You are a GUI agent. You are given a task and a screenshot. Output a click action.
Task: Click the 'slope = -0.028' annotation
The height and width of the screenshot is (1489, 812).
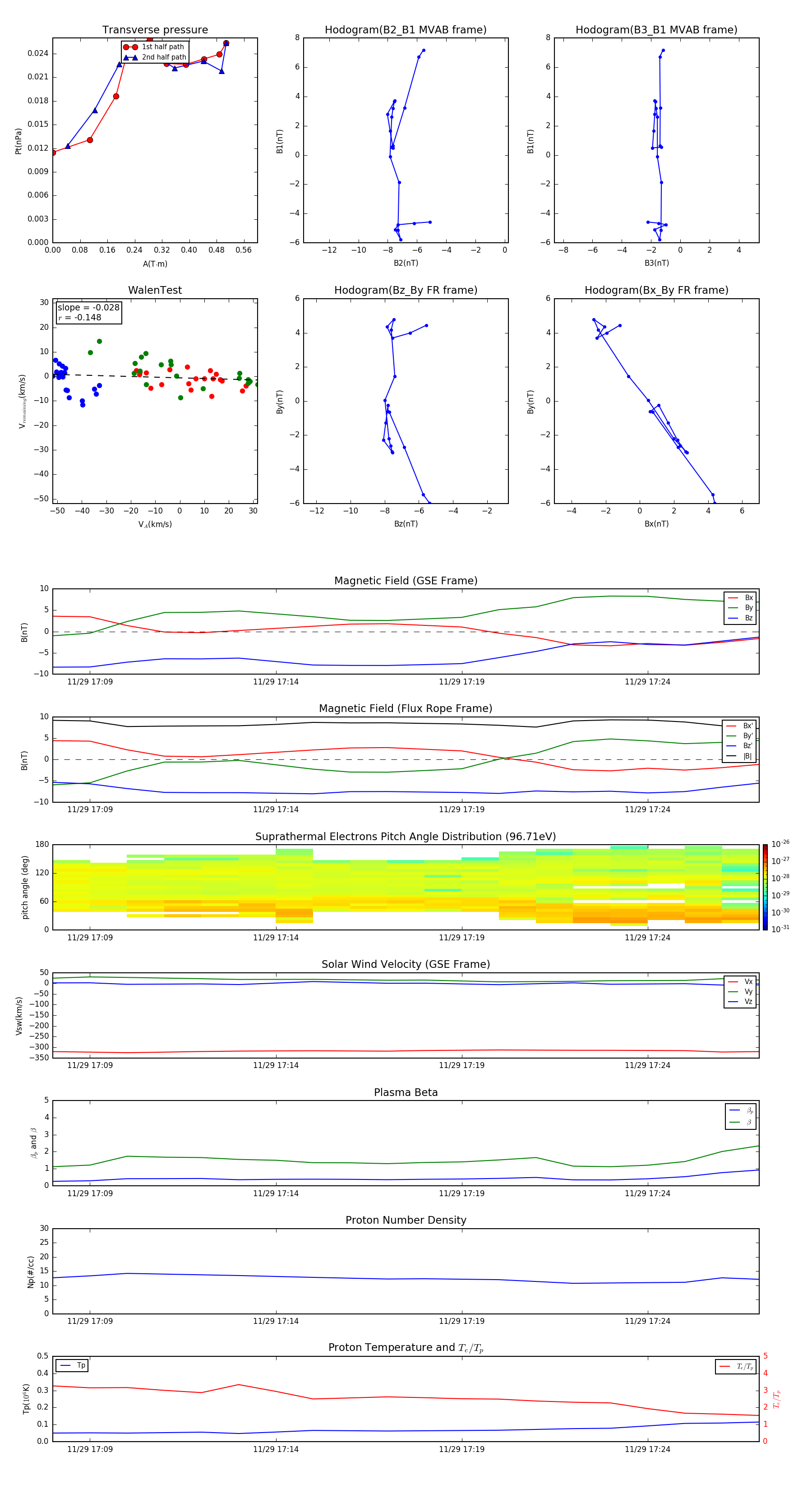coord(88,308)
